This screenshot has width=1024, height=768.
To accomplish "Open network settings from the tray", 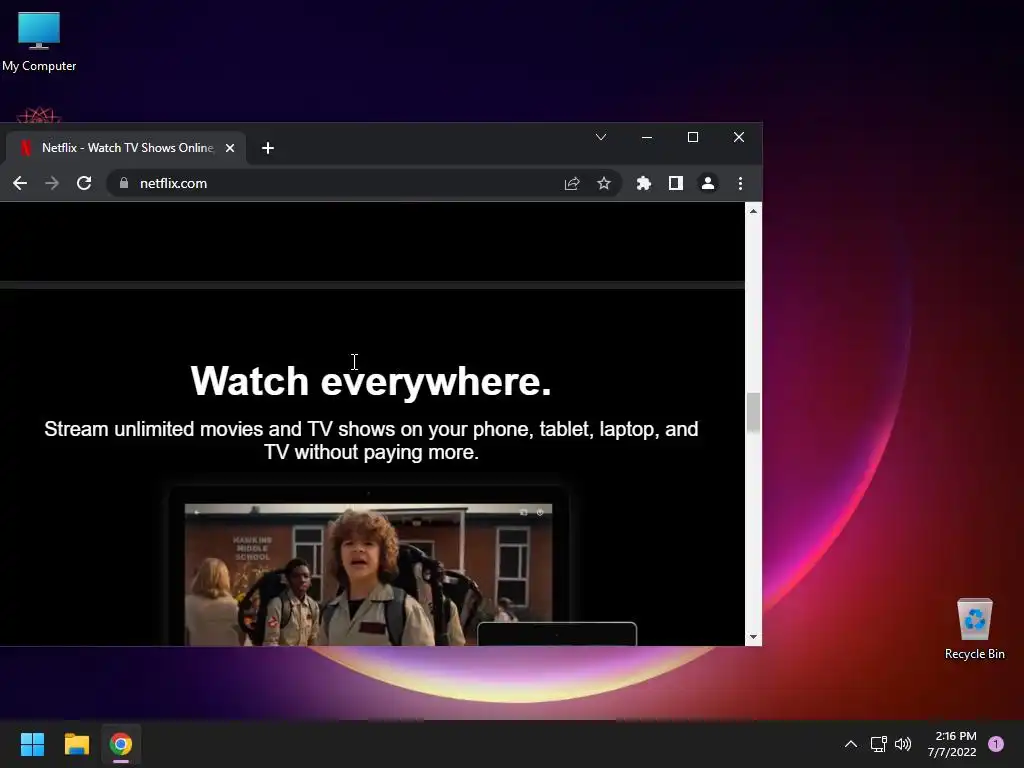I will [x=878, y=744].
